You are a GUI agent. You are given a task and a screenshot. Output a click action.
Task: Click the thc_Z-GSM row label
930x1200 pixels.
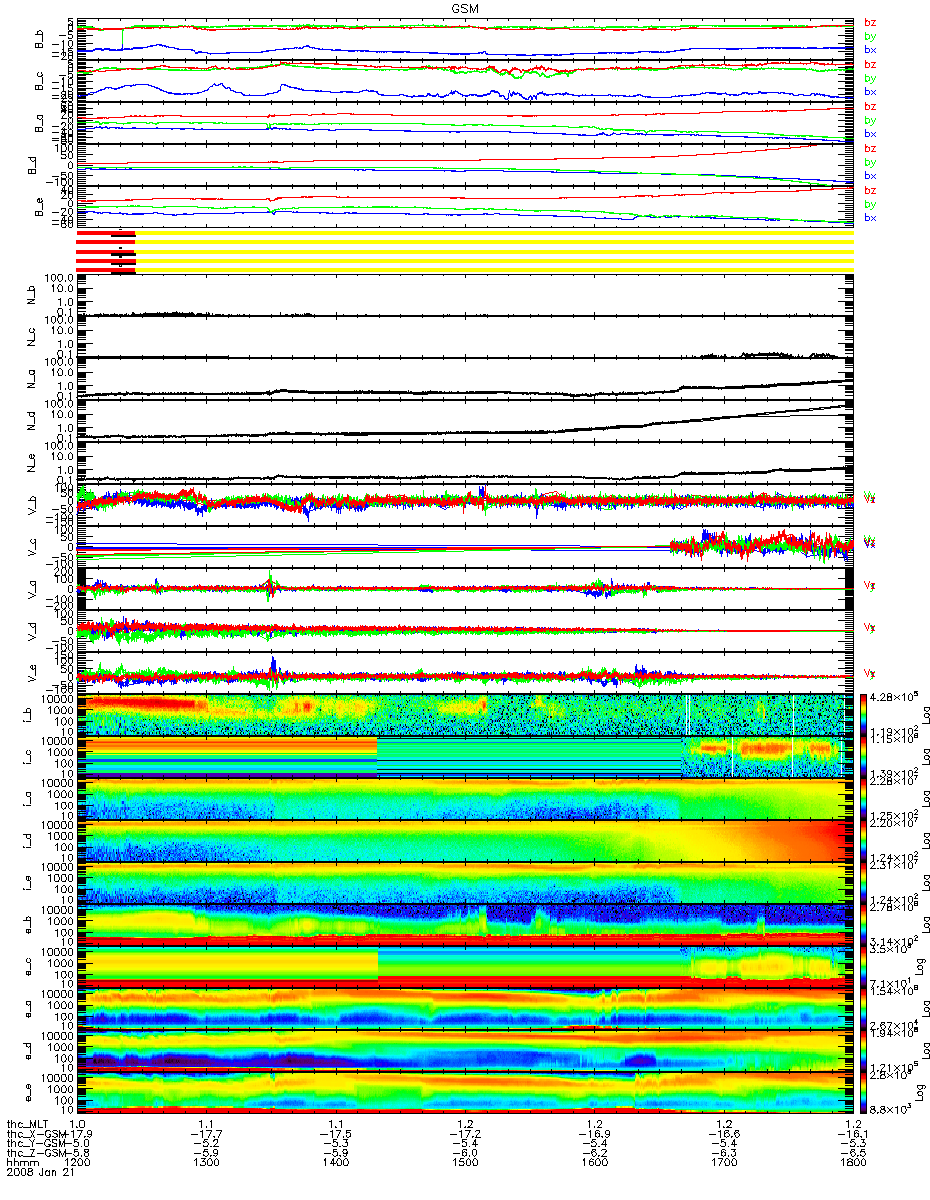pyautogui.click(x=35, y=1154)
